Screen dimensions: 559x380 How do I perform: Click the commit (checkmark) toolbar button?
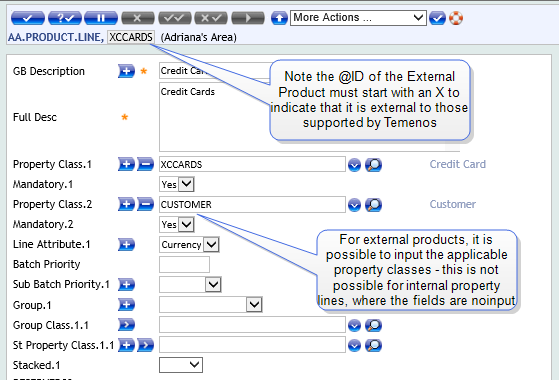pyautogui.click(x=28, y=18)
